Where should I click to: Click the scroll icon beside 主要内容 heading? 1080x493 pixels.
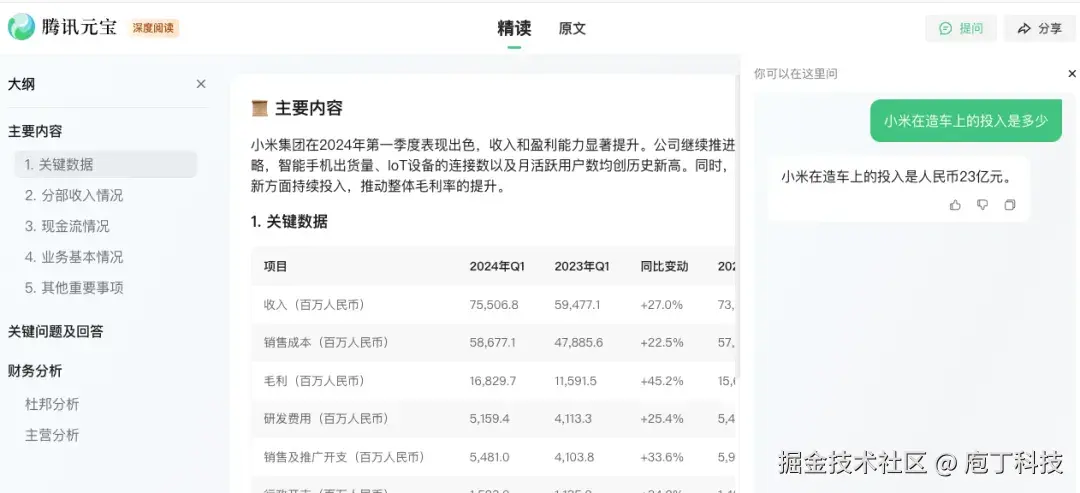pos(260,108)
